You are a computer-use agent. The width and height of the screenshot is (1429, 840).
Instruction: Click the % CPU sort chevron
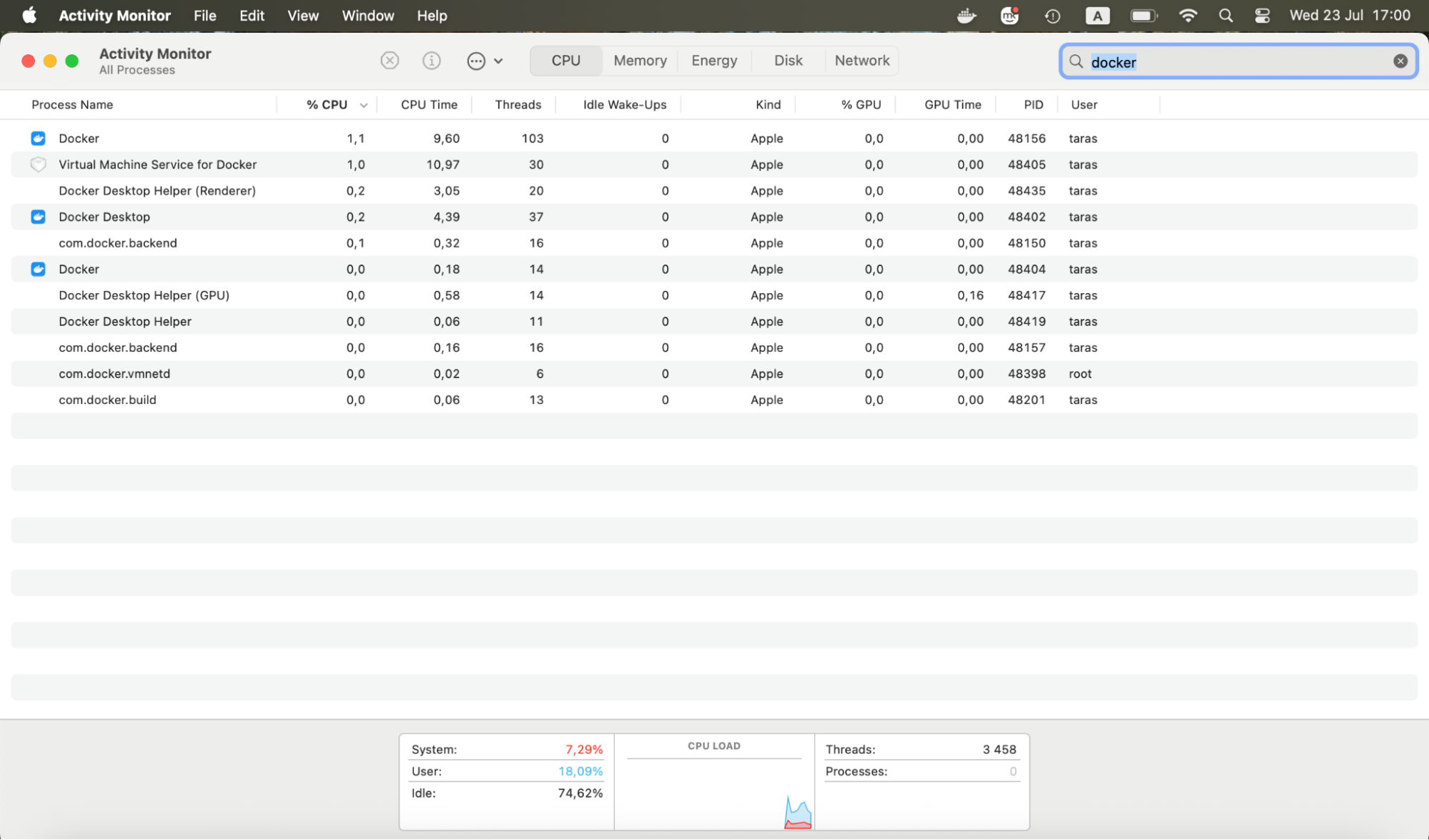coord(364,104)
